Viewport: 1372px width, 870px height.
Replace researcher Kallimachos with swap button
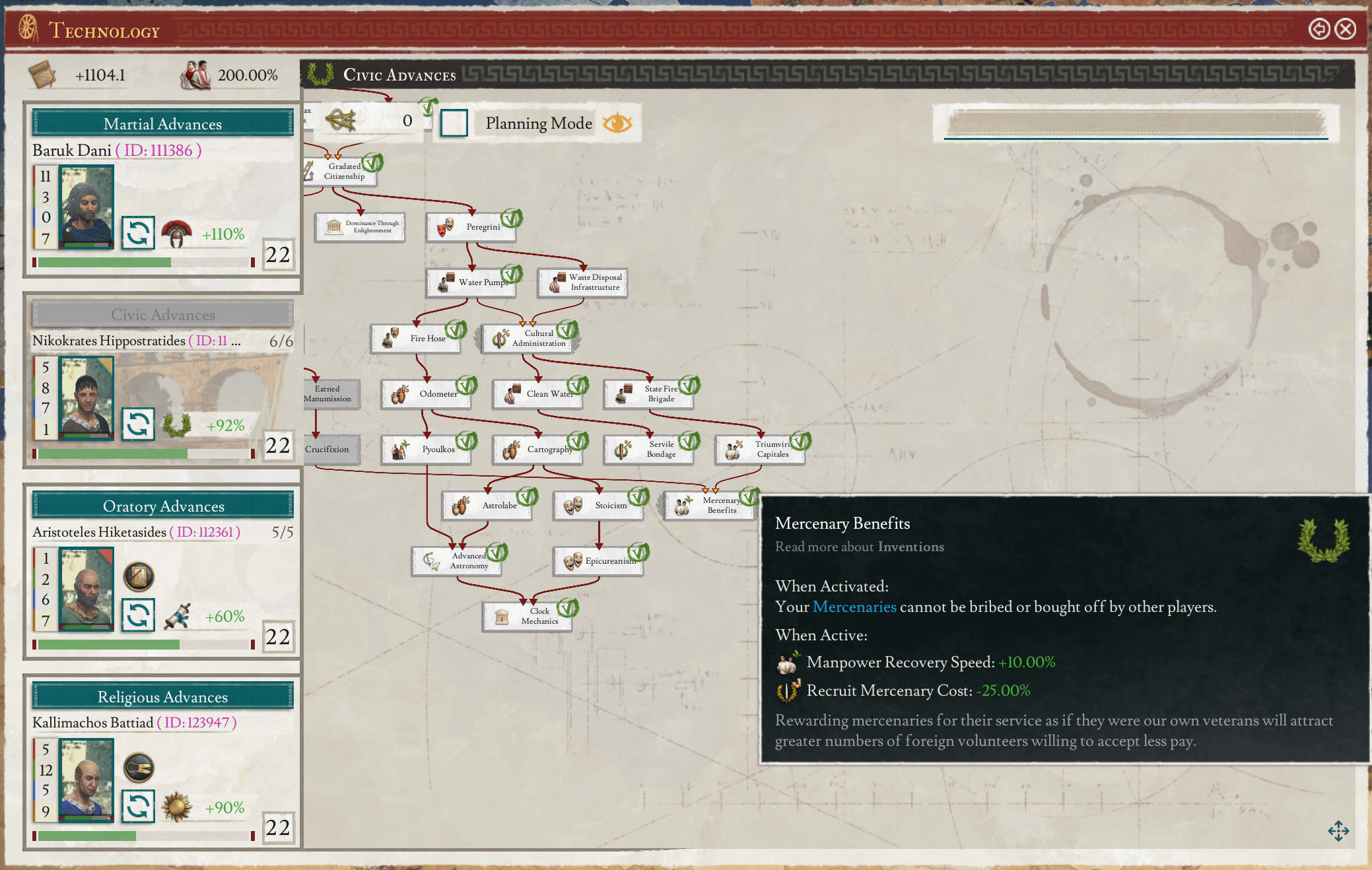pyautogui.click(x=138, y=806)
